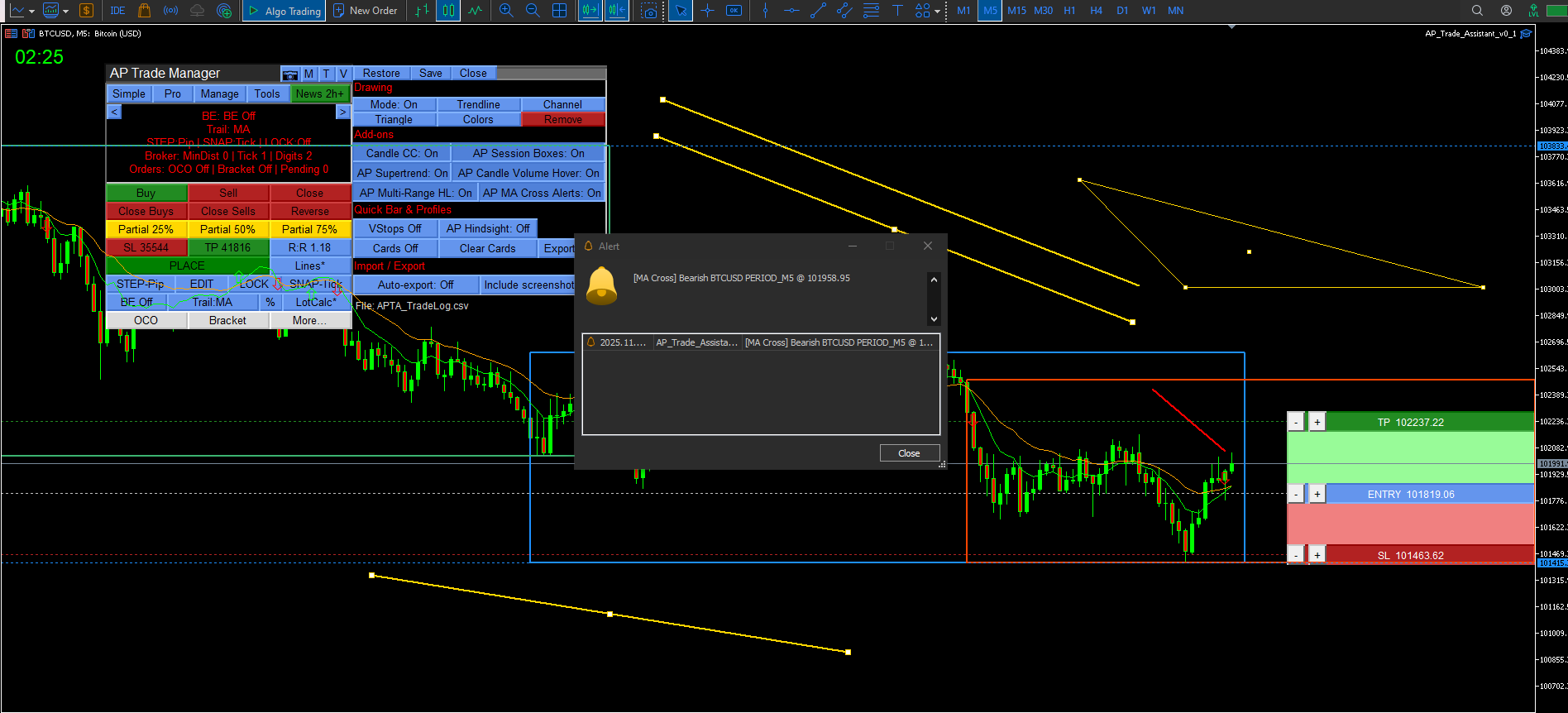
Task: Select the crosshair cursor tool
Action: click(x=707, y=11)
